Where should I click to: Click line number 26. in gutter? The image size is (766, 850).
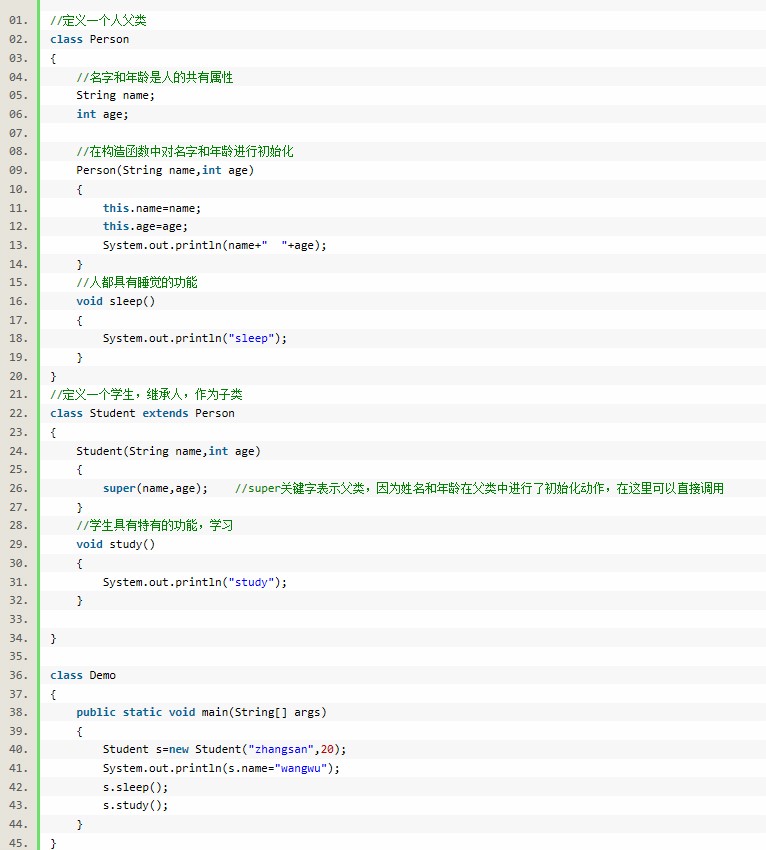pyautogui.click(x=18, y=488)
